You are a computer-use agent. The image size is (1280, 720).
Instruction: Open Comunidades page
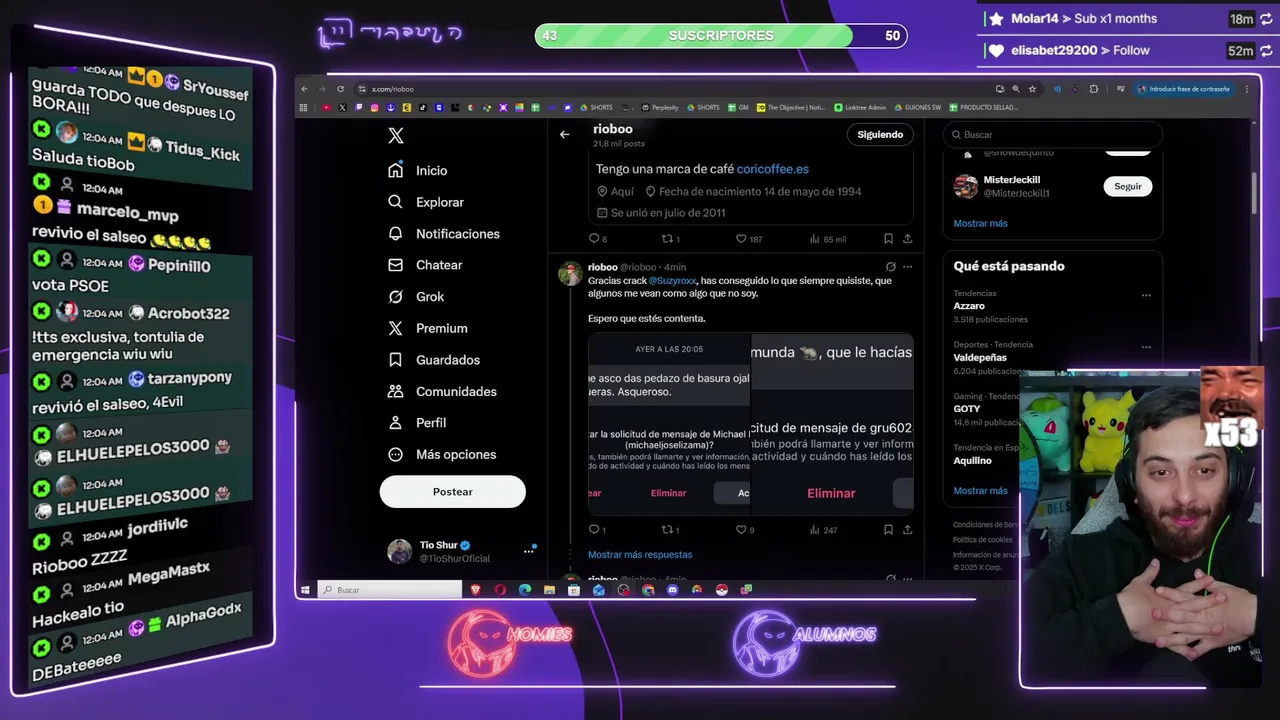442,391
